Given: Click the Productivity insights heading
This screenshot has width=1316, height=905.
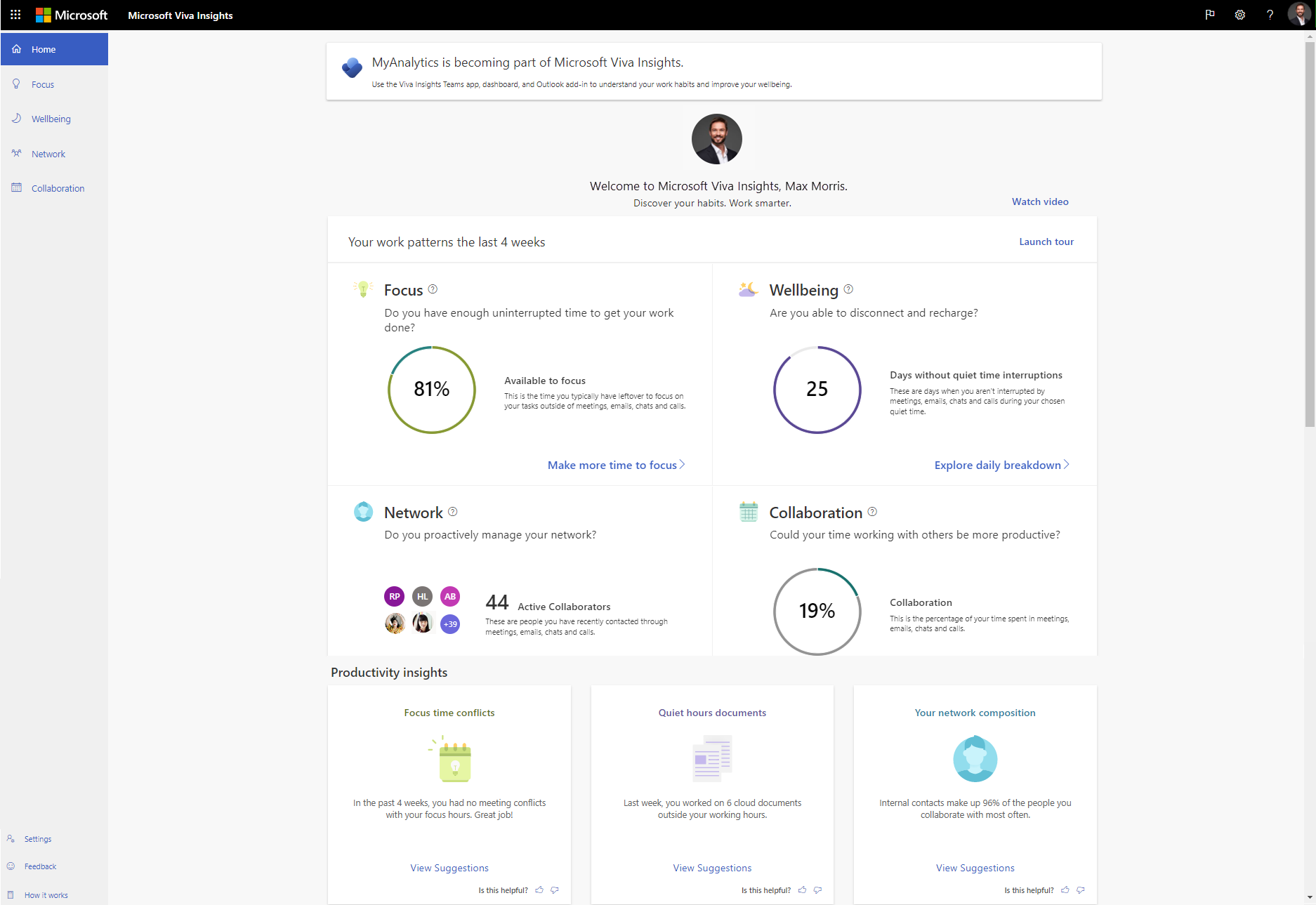Looking at the screenshot, I should [389, 673].
